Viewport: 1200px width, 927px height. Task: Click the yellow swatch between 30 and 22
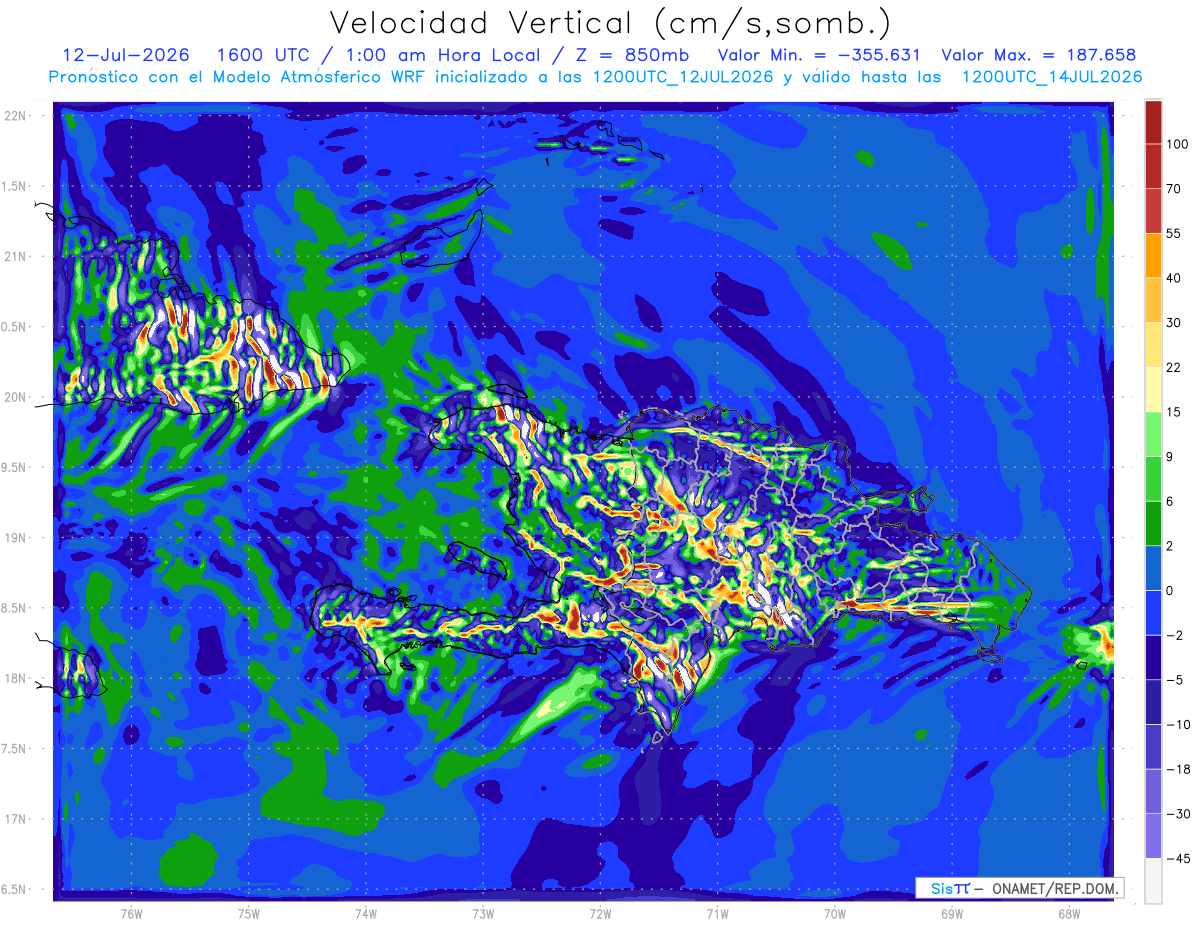click(1153, 344)
